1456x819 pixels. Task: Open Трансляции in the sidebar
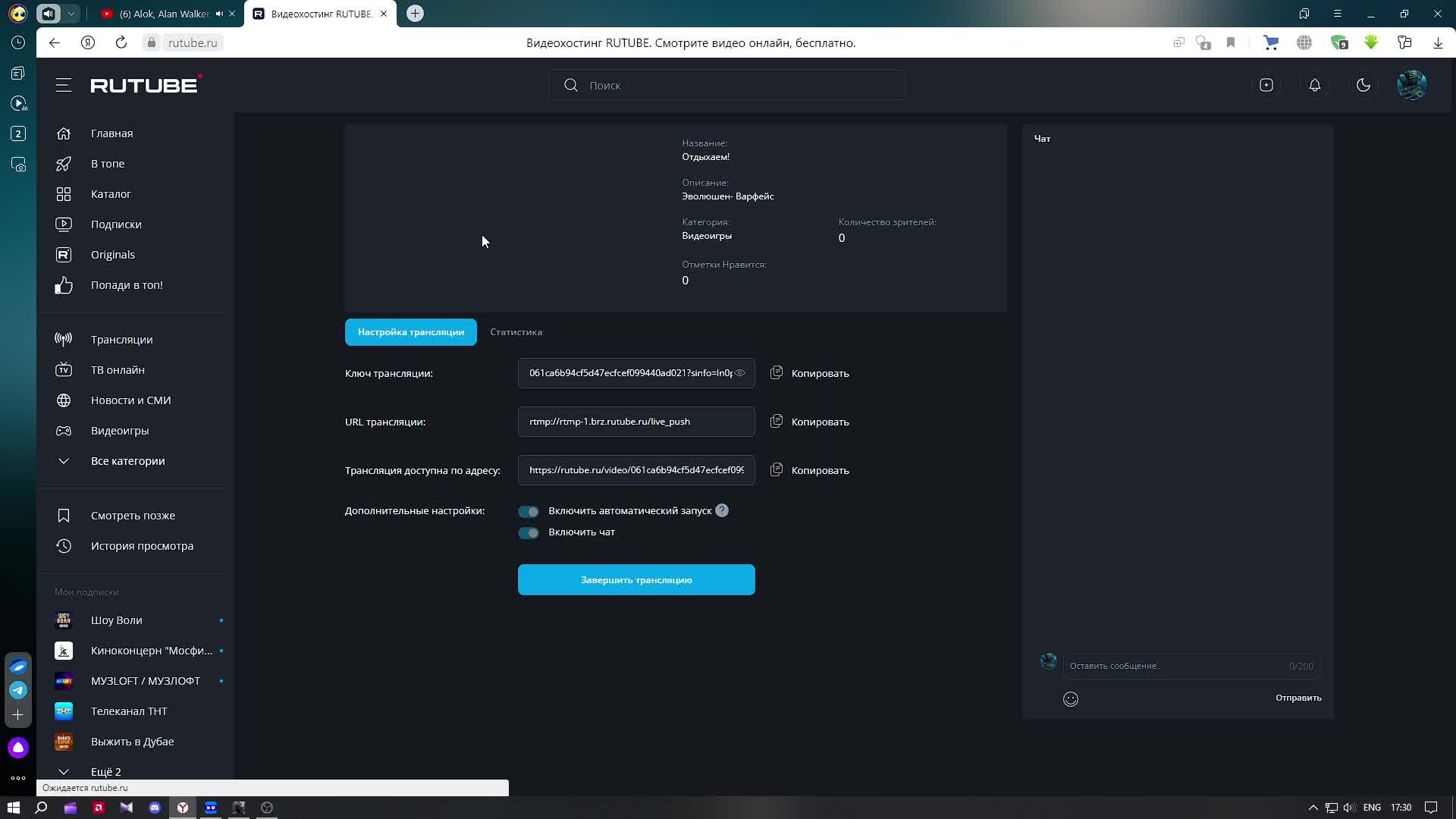click(x=121, y=340)
